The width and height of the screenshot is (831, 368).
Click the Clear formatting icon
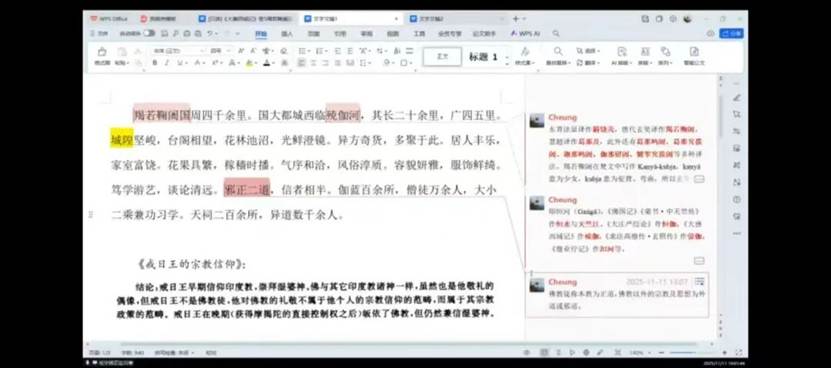coord(284,51)
